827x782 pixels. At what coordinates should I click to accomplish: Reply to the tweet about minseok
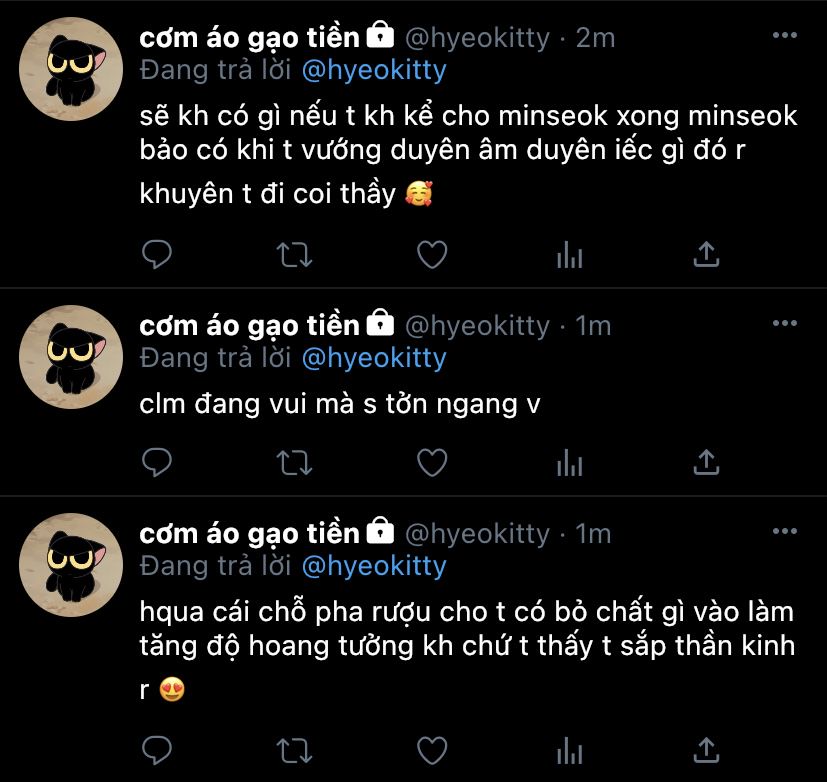(157, 255)
